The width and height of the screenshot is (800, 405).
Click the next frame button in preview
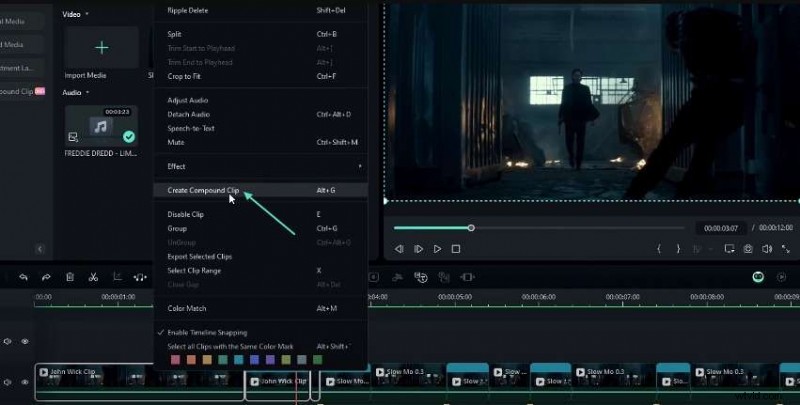(418, 249)
